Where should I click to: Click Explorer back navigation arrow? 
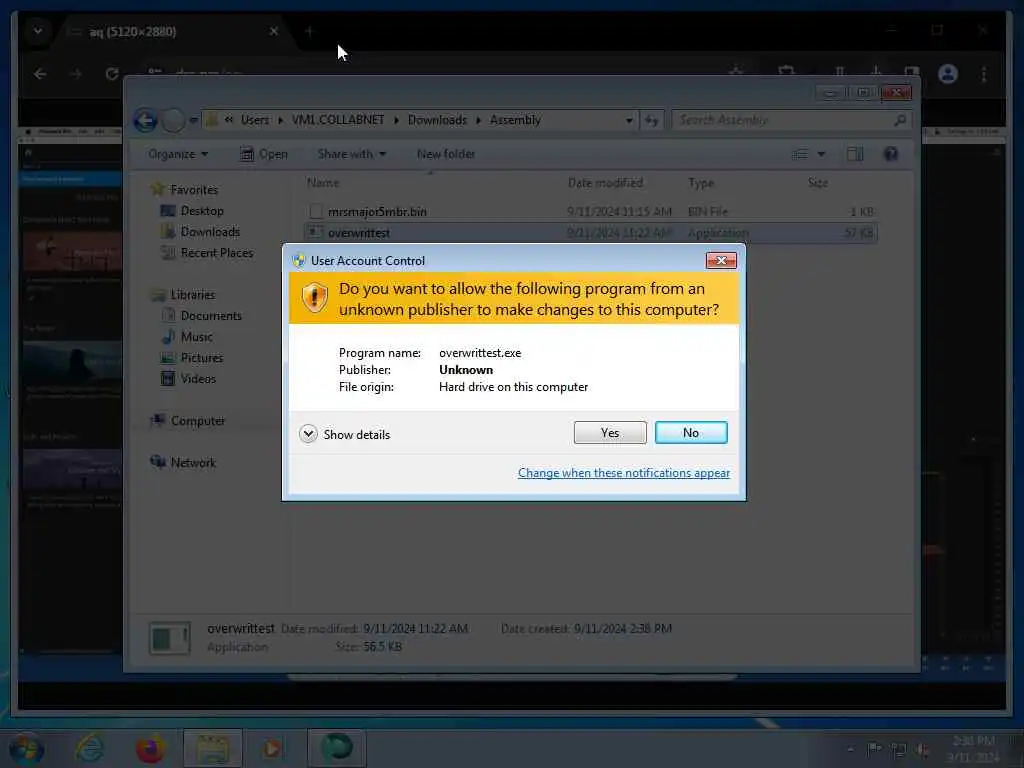point(146,120)
